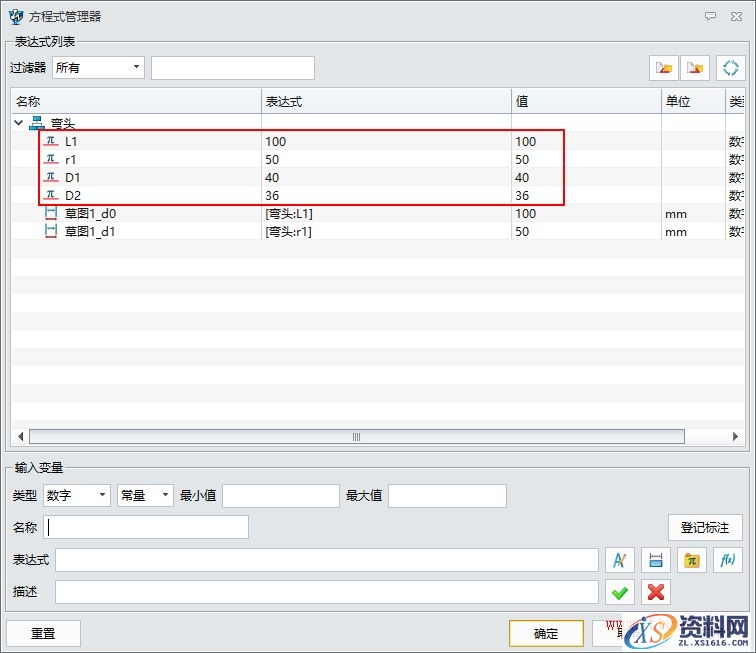Image resolution: width=756 pixels, height=653 pixels.
Task: Click the mm unit of 草图1_d0
Action: click(x=676, y=214)
